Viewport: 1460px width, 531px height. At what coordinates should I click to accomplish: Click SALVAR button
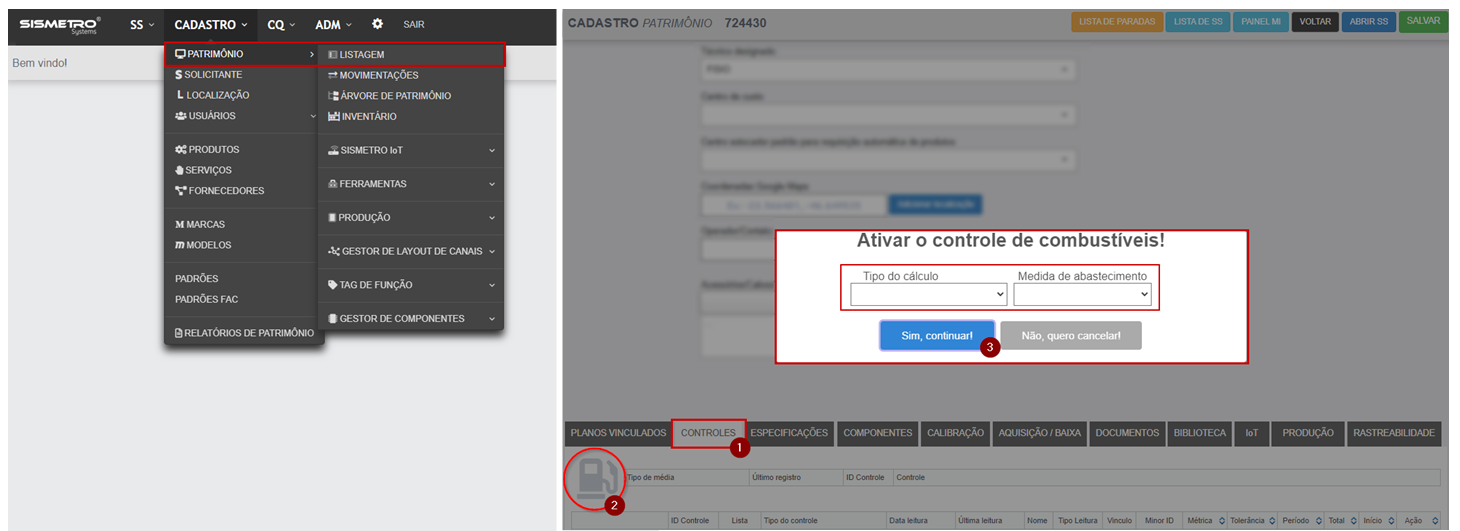click(1423, 21)
